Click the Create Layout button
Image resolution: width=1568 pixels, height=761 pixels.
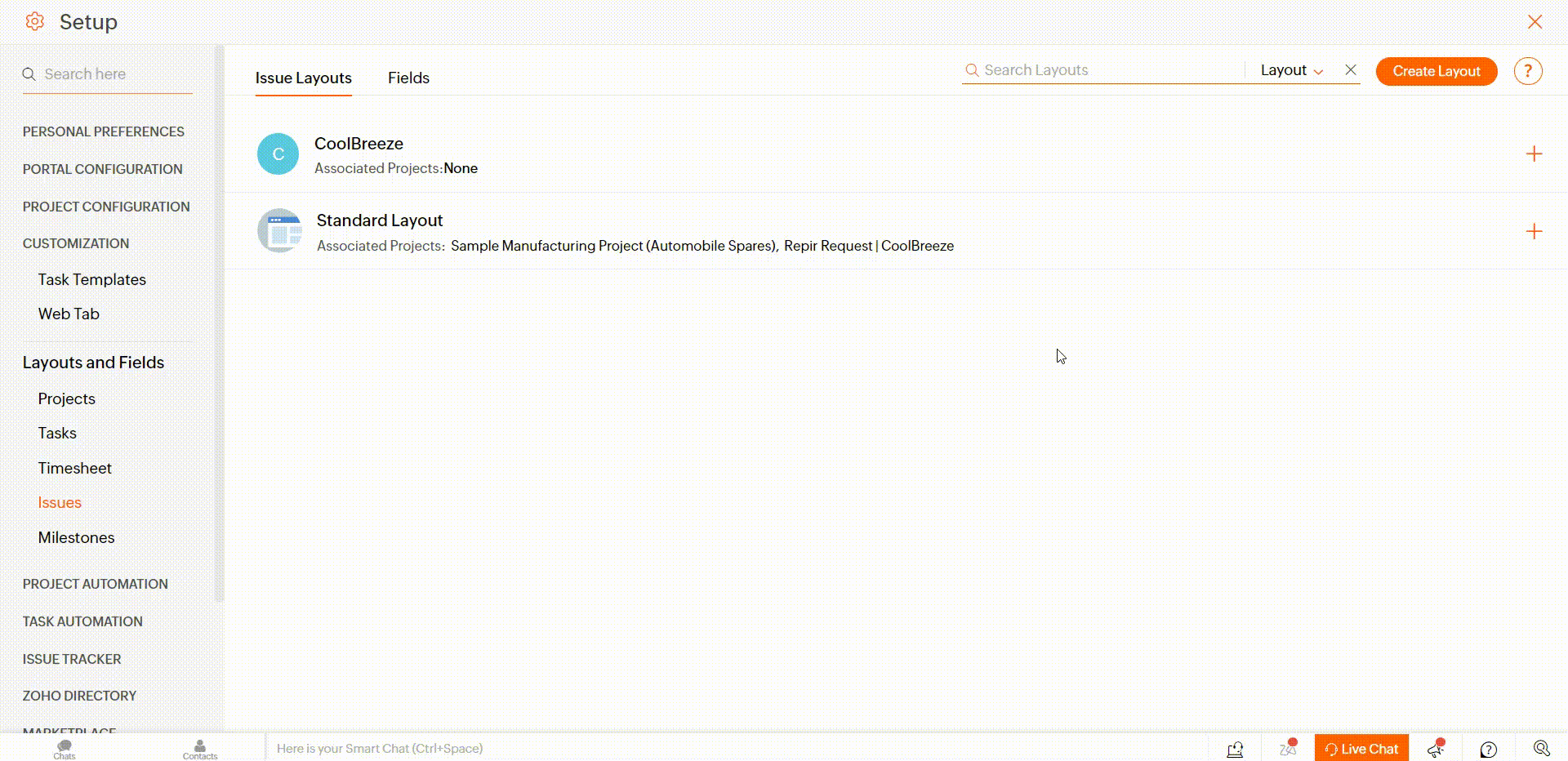[x=1436, y=71]
